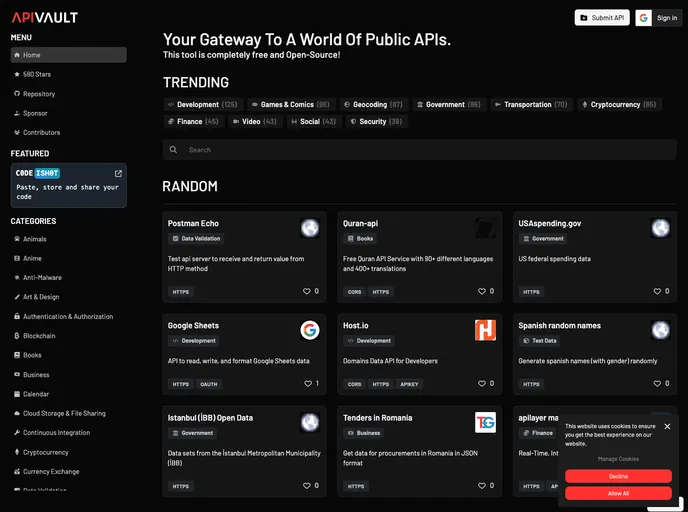The image size is (688, 512).
Task: Click Allow All cookies button
Action: click(x=618, y=493)
